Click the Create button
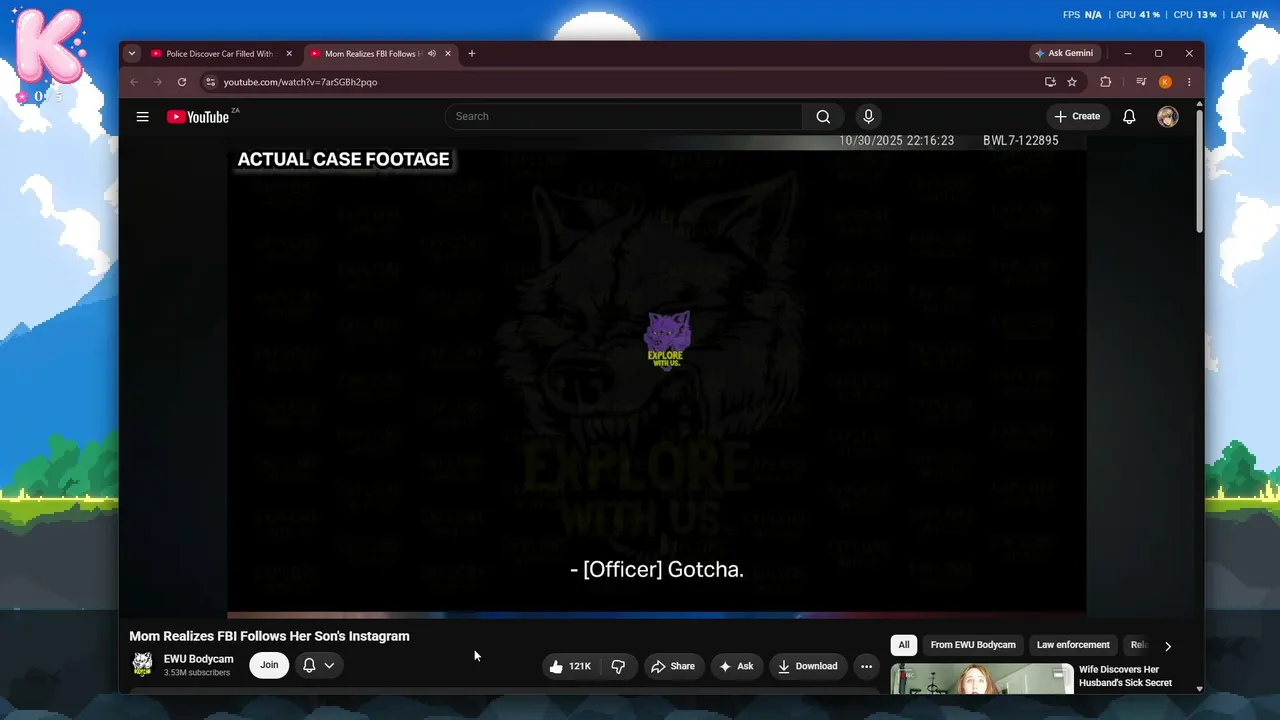This screenshot has height=720, width=1280. [x=1077, y=117]
